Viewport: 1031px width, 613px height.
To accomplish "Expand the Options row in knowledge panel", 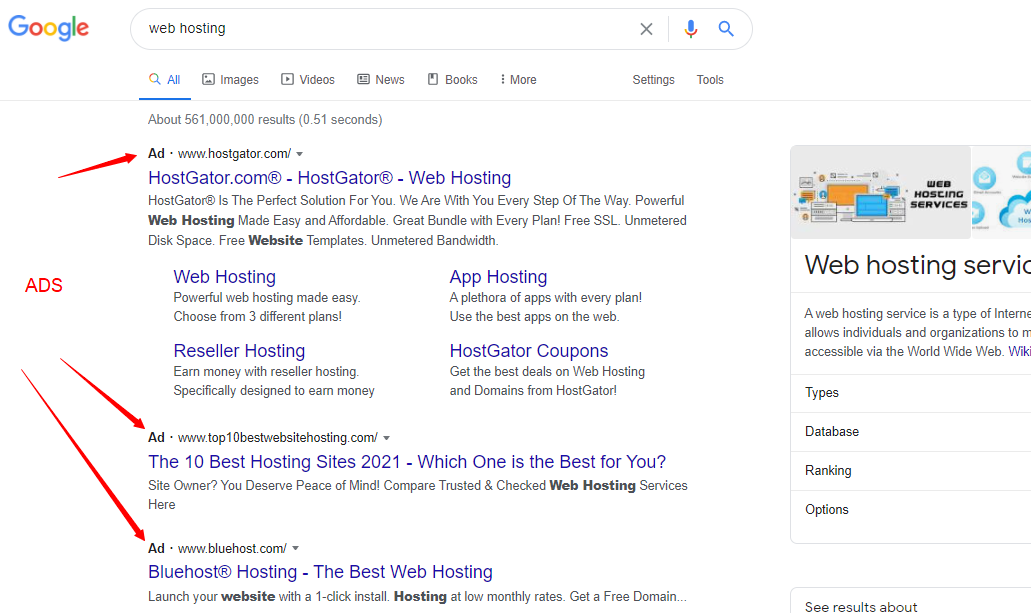I will (911, 509).
